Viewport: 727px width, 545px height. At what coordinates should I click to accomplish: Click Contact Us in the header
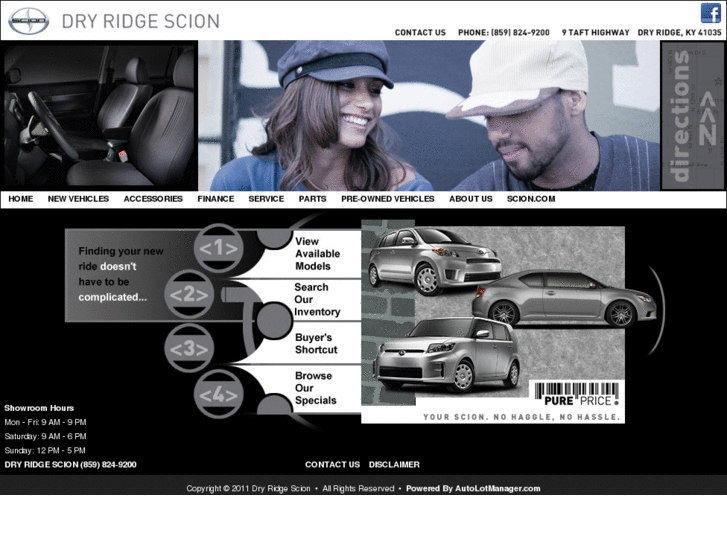(x=420, y=32)
